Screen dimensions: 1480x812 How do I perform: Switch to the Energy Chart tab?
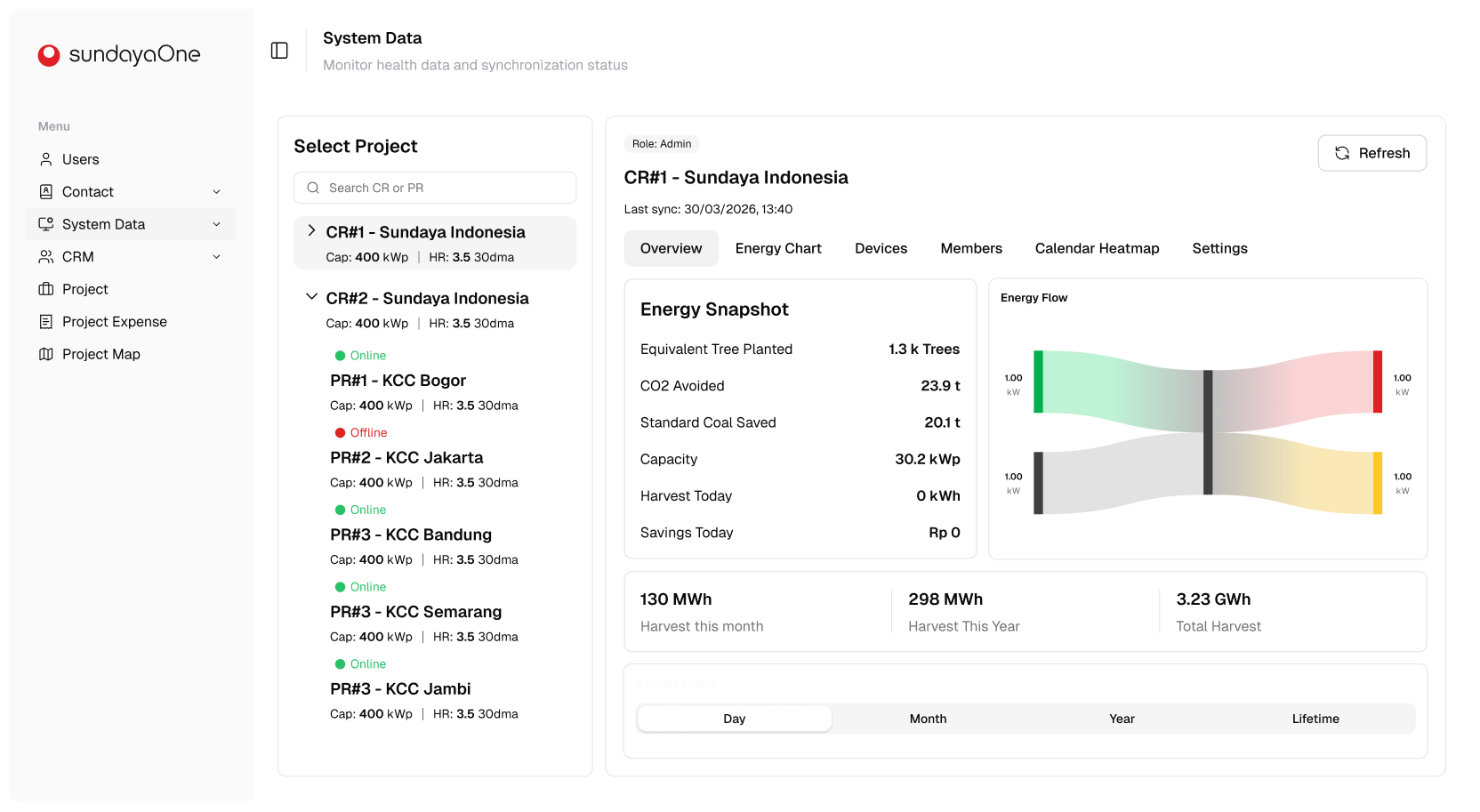click(x=778, y=248)
